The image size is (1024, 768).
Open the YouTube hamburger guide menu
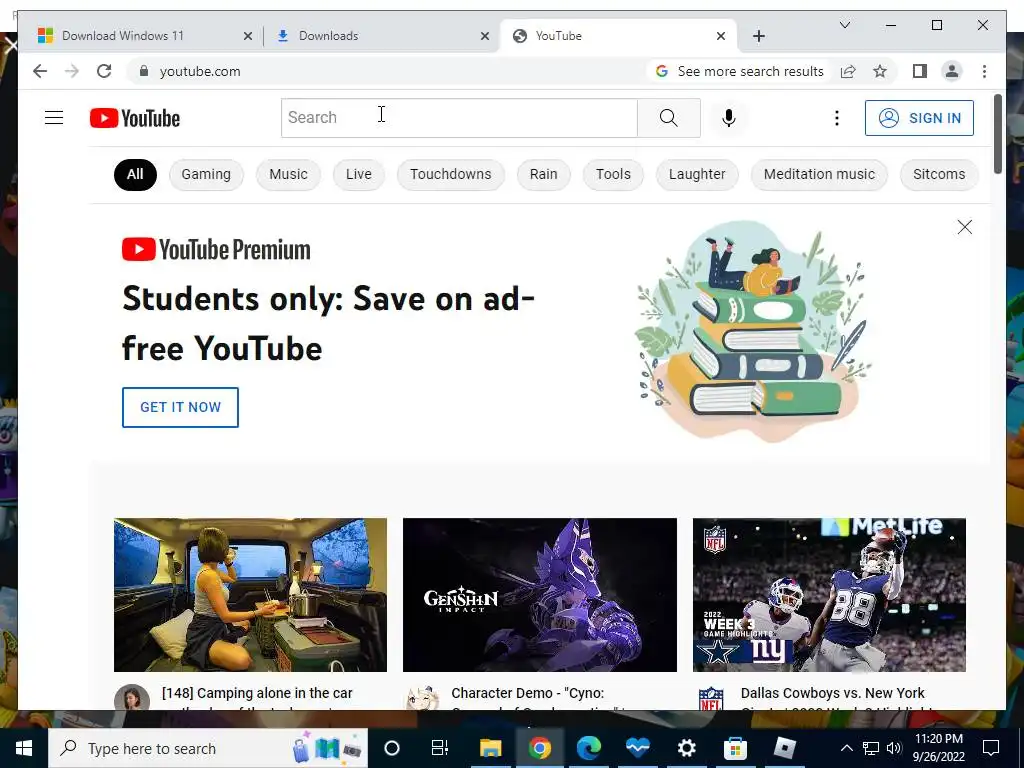point(54,118)
